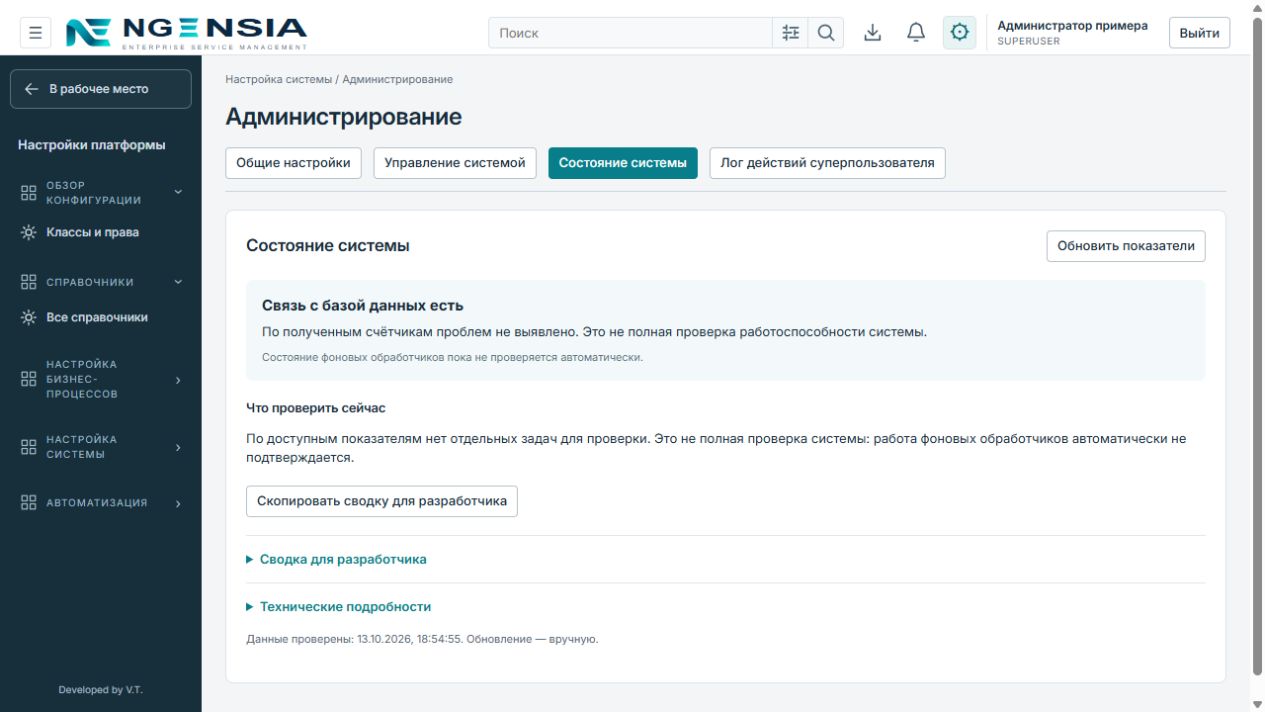
Task: Click the SUPERUSER role label
Action: (x=1029, y=42)
